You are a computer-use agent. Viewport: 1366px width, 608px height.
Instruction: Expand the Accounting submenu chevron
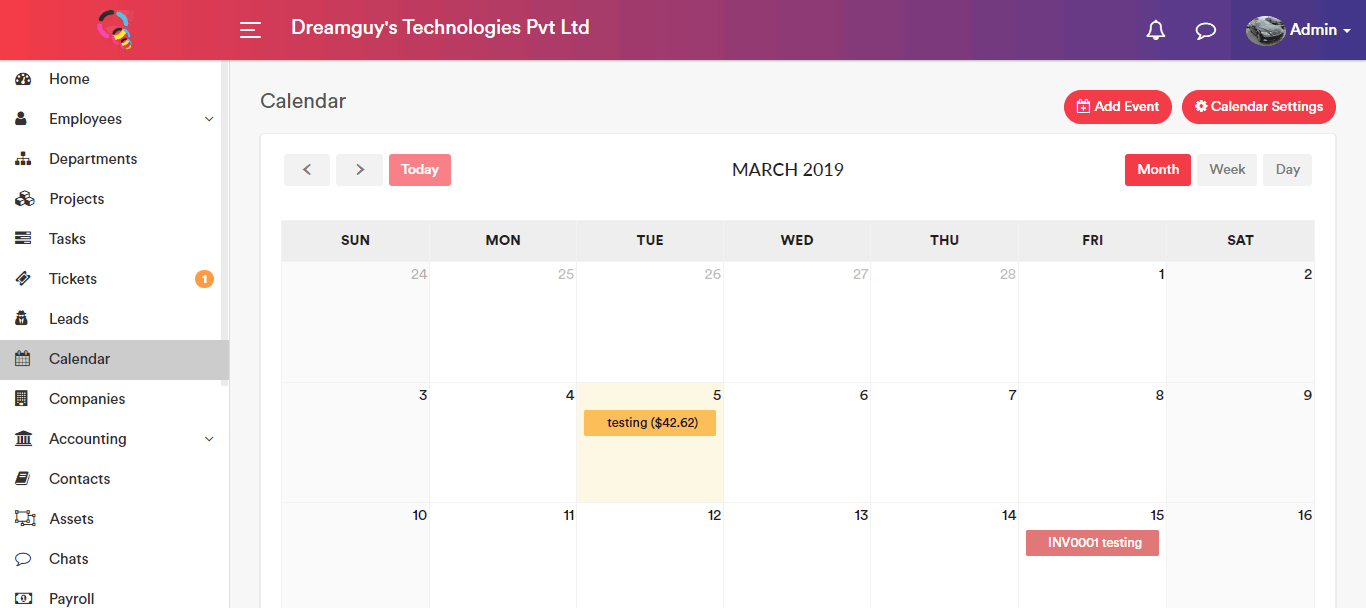(x=209, y=439)
